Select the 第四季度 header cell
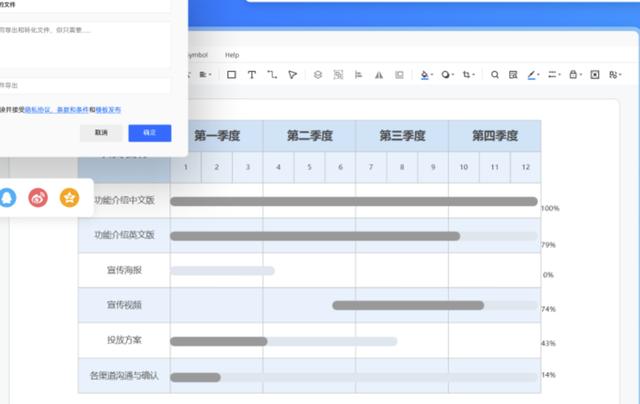The width and height of the screenshot is (640, 404). pos(495,136)
